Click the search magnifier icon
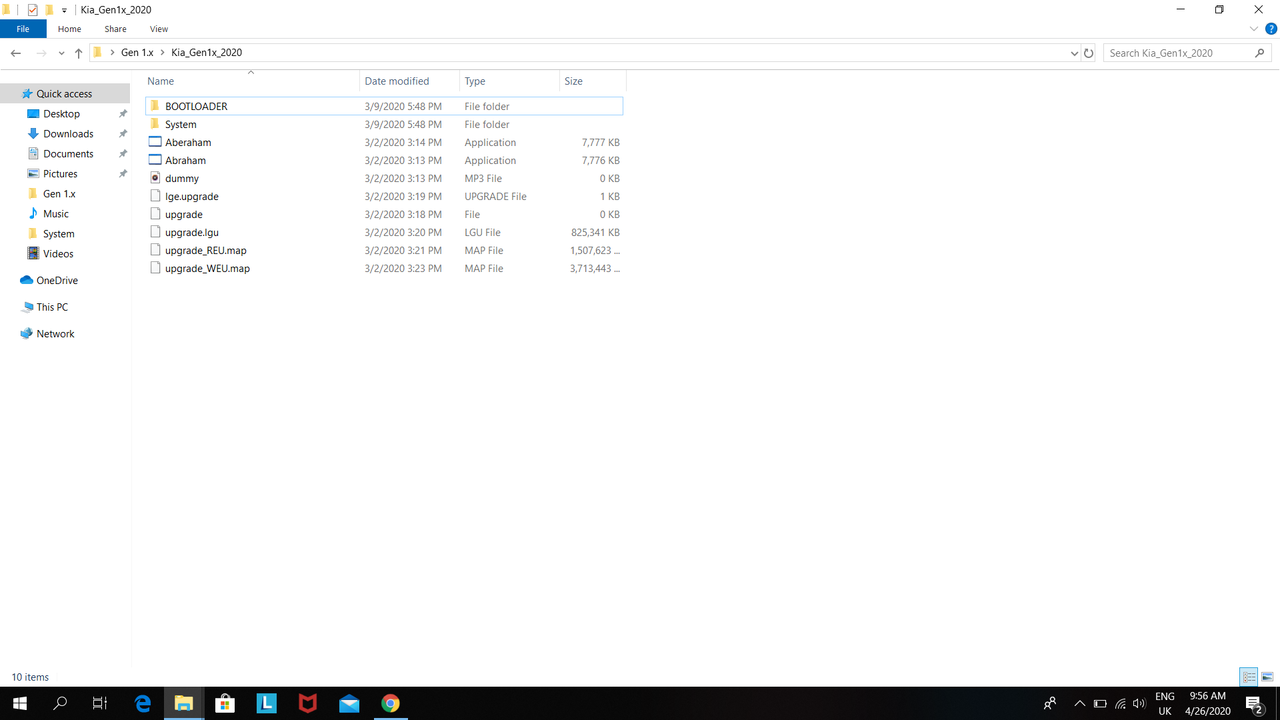 click(x=1260, y=53)
